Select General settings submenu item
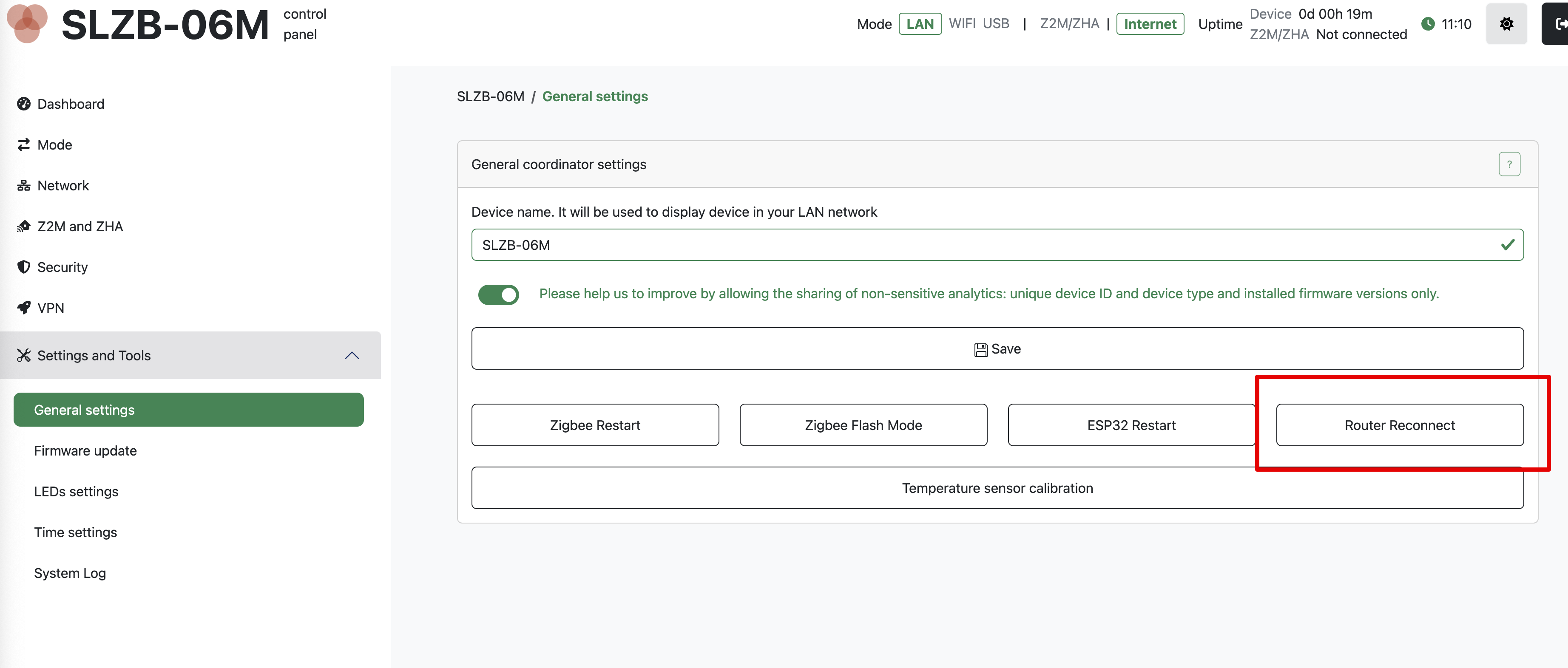 point(189,410)
